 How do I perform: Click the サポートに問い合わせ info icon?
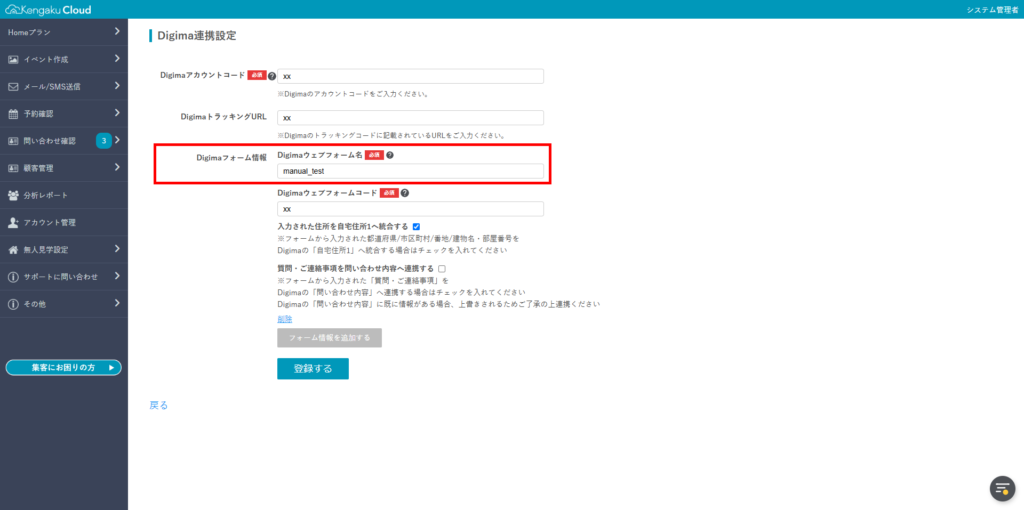13,277
